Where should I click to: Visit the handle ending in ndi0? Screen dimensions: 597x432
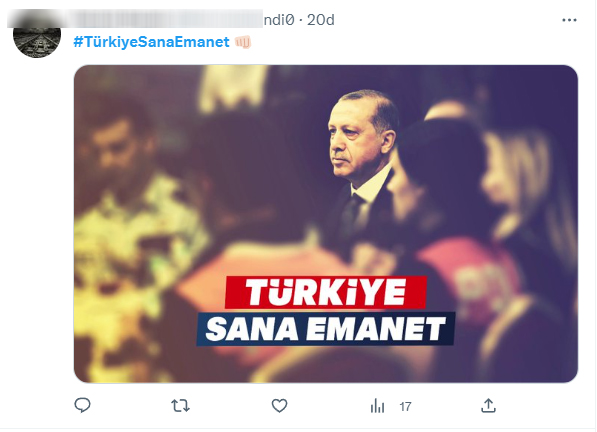[279, 20]
